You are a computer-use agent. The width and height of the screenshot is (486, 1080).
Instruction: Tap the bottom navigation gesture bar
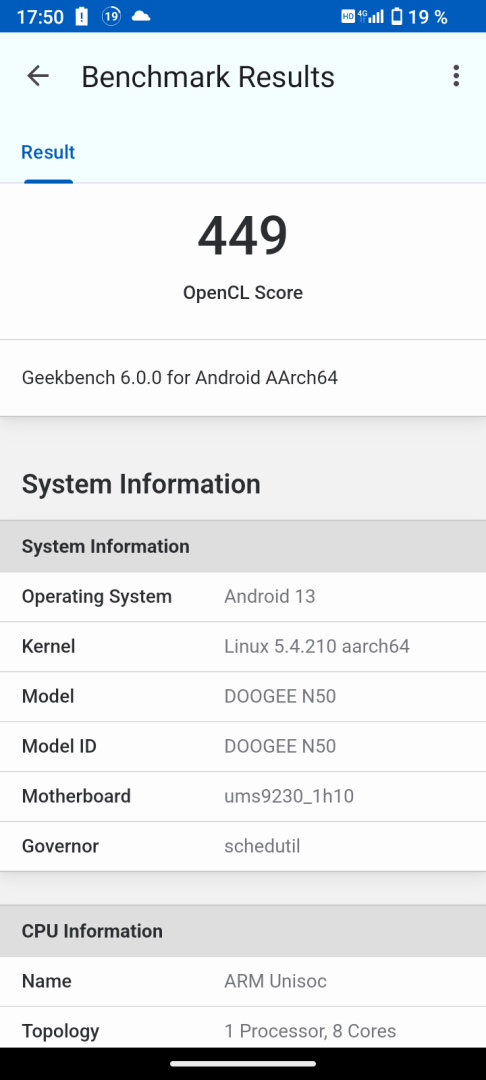[x=243, y=1064]
